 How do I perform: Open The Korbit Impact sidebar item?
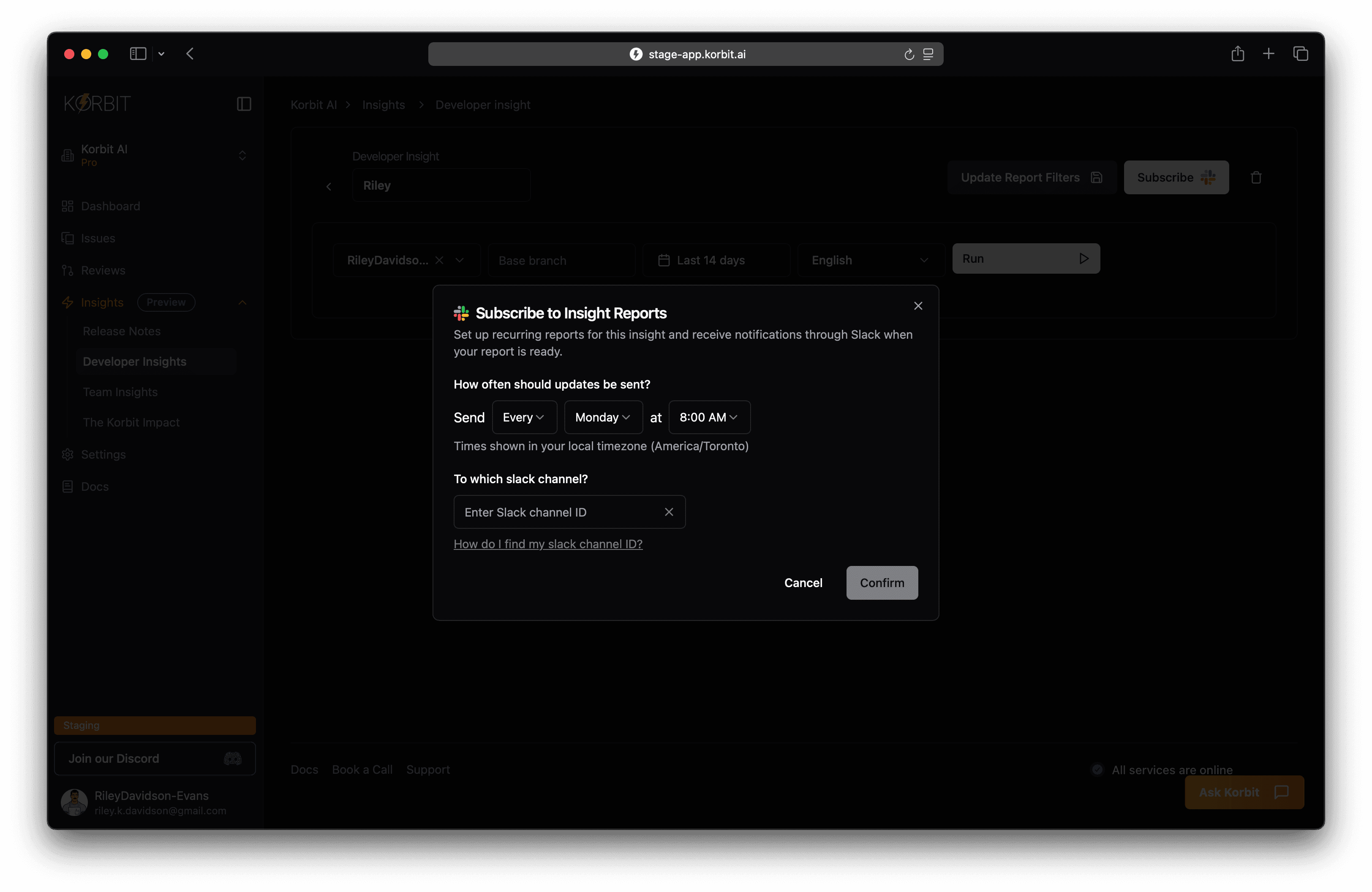(131, 422)
